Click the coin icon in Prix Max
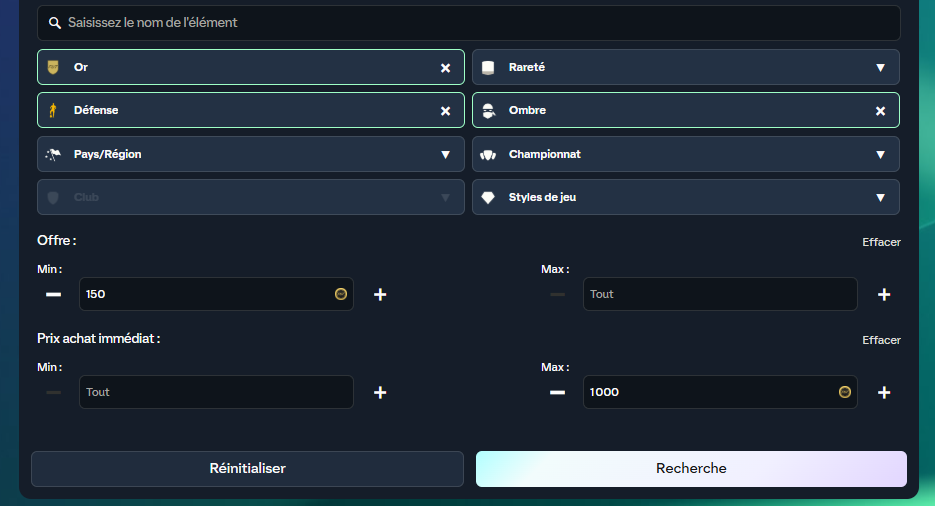935x506 pixels. [x=844, y=392]
